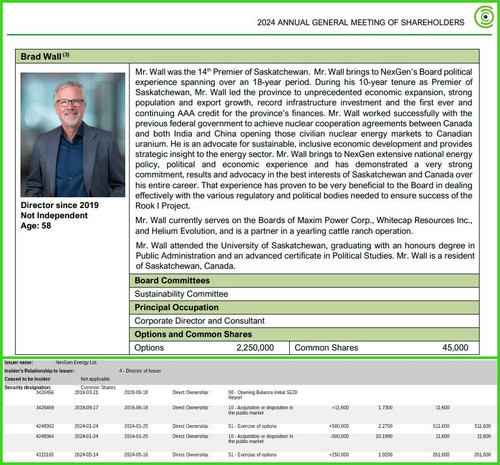Screen dimensions: 500x465
Task: Click transaction ID 4248364
Action: [x=45, y=436]
